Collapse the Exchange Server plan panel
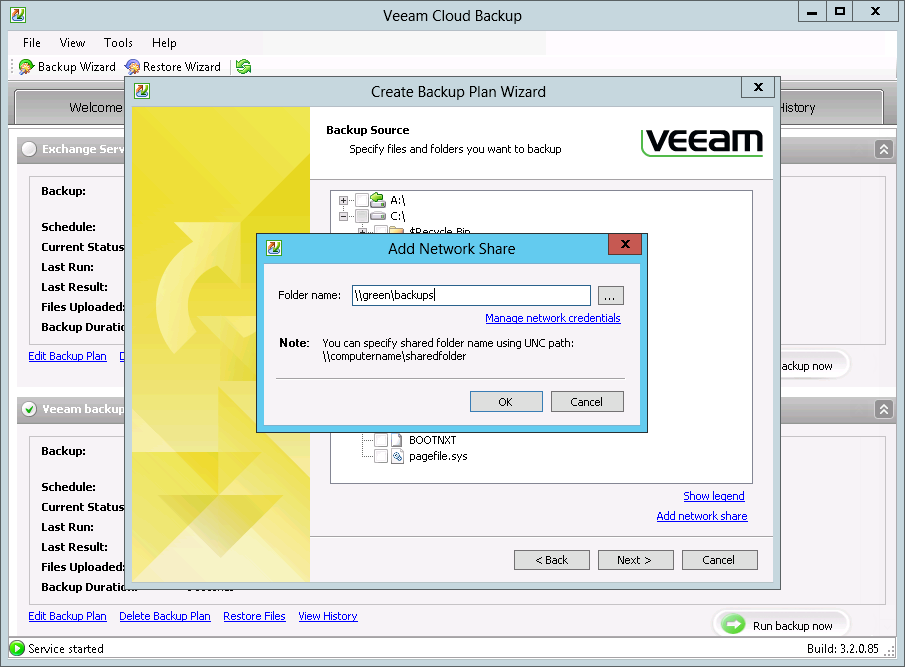Screen dimensions: 905x667 [x=884, y=149]
